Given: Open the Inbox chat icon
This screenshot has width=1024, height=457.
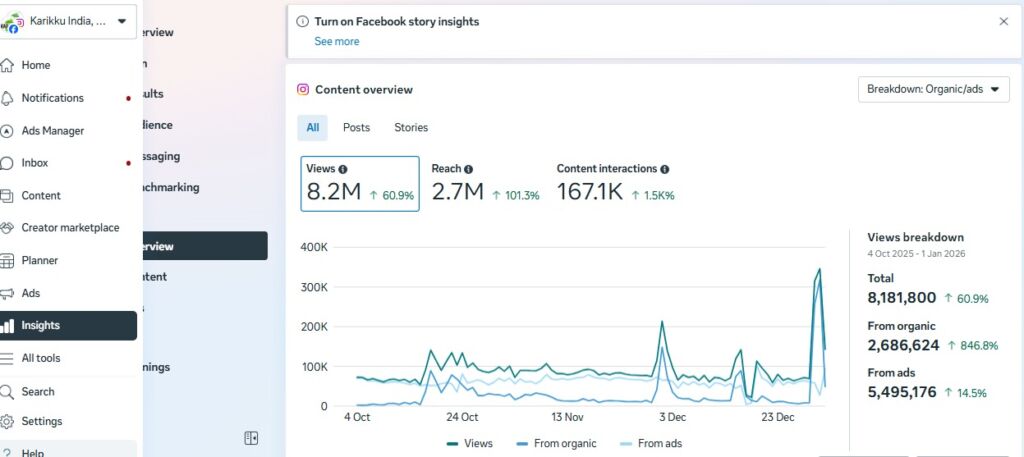Looking at the screenshot, I should 8,163.
